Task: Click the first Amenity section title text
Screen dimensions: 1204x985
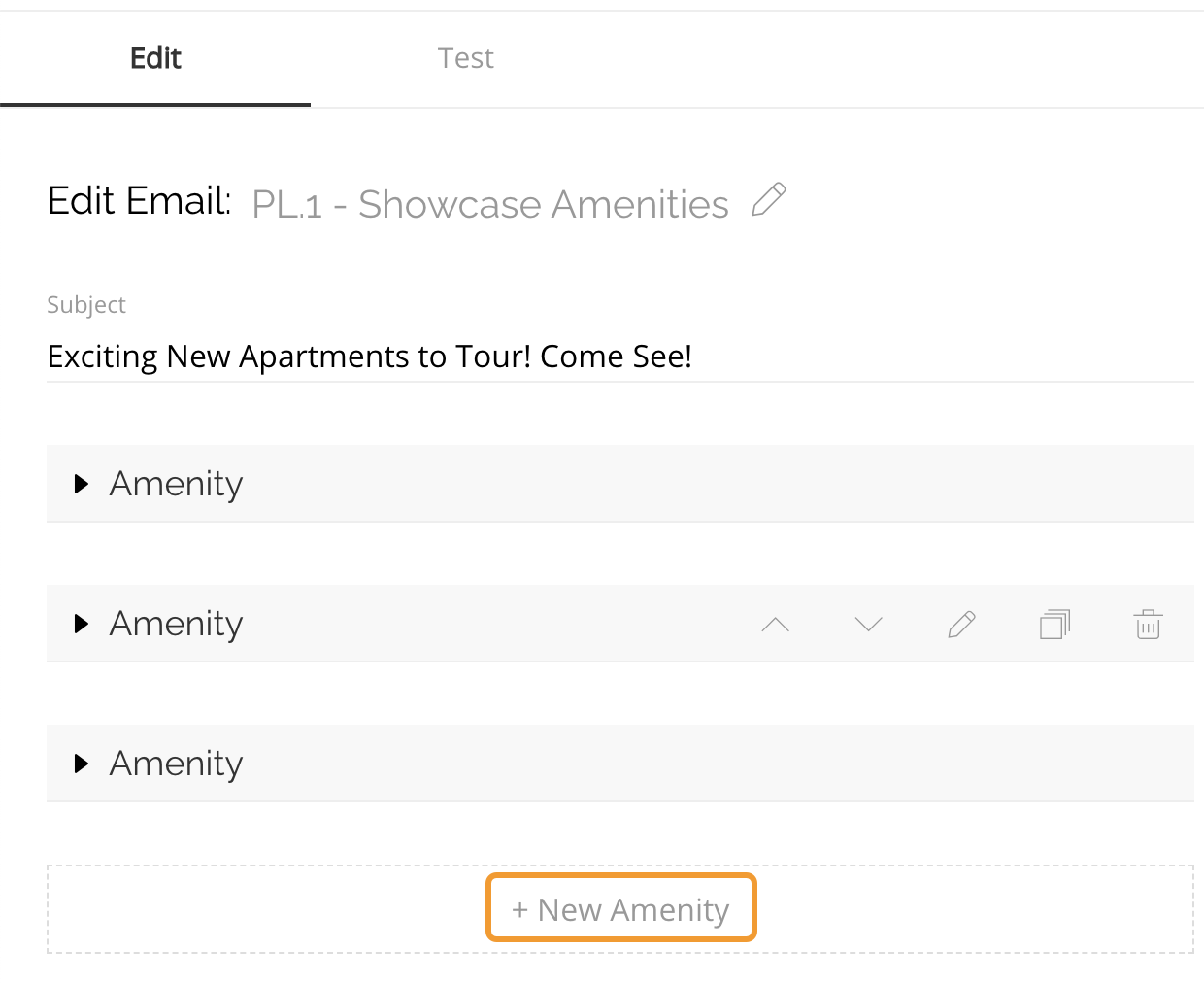Action: 176,484
